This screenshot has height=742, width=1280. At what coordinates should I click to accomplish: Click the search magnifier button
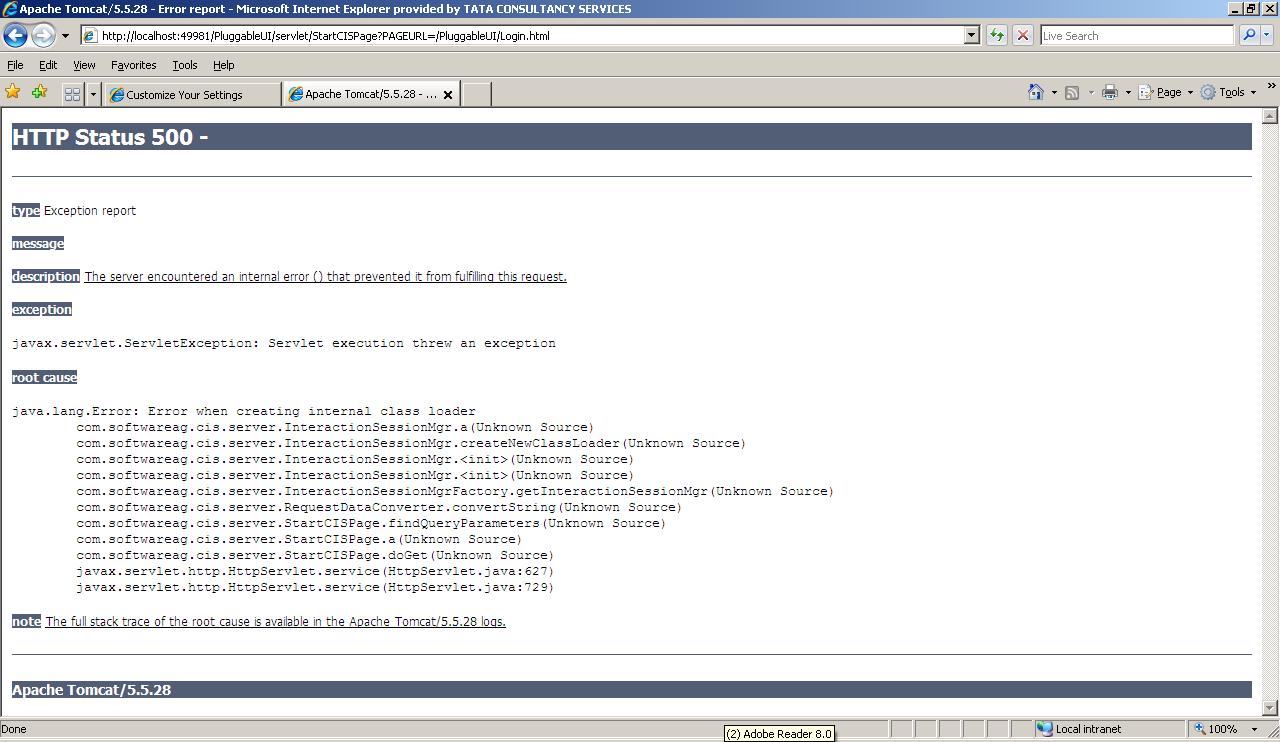click(x=1248, y=35)
